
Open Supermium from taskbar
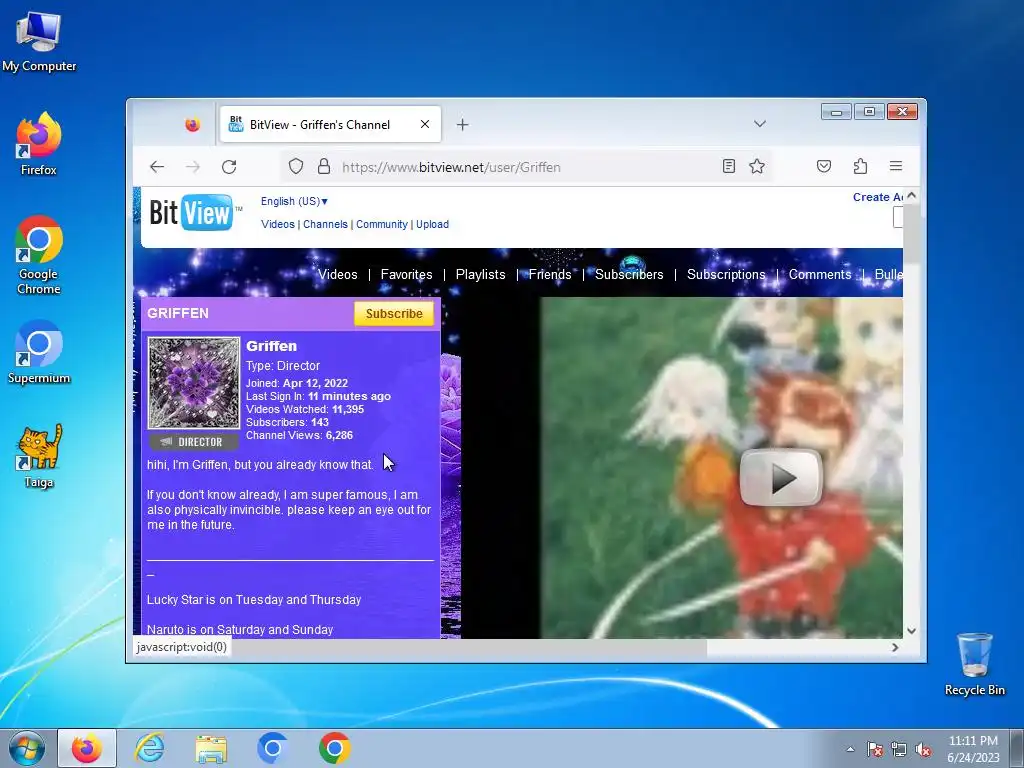coord(273,748)
